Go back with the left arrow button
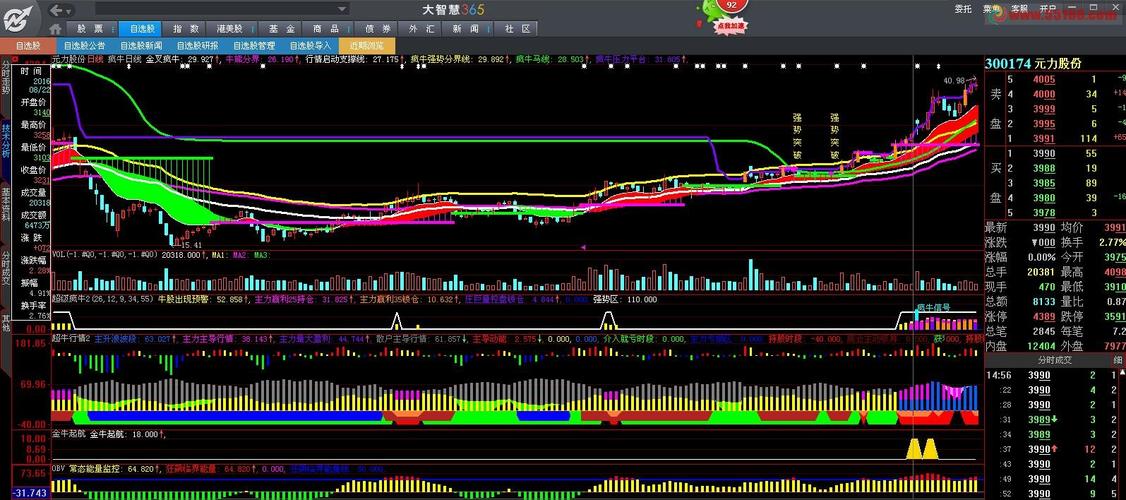1126x500 pixels. (x=58, y=10)
